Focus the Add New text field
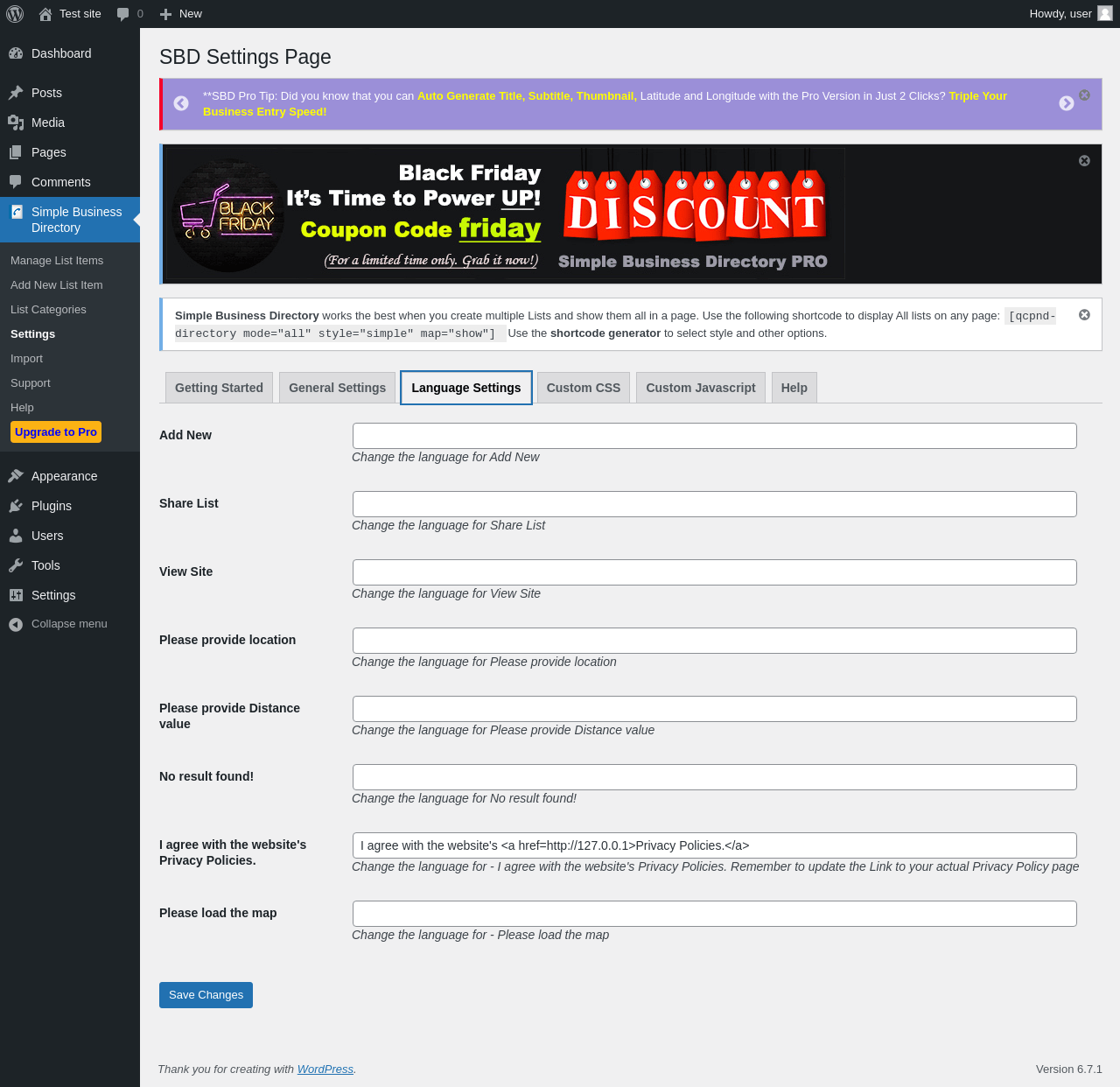This screenshot has width=1120, height=1087. [715, 436]
